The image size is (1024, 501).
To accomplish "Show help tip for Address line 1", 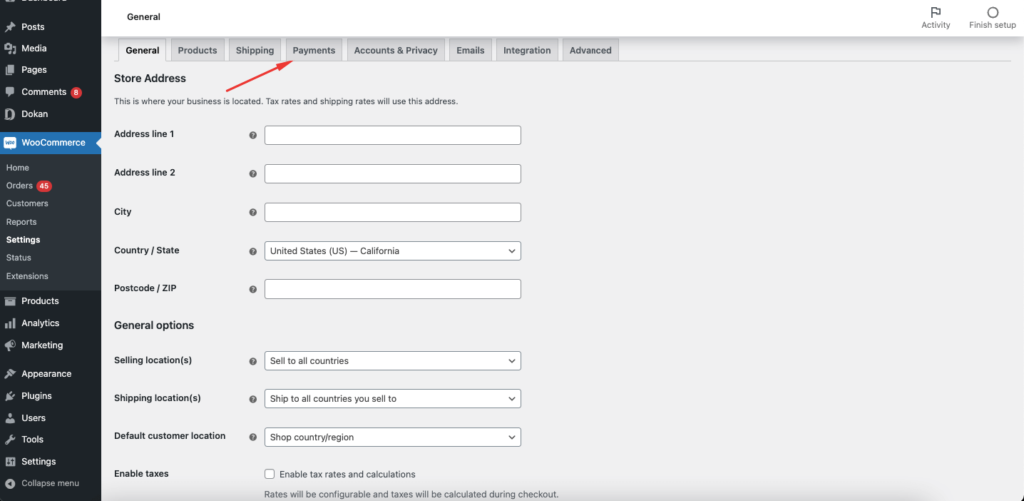I will click(253, 135).
